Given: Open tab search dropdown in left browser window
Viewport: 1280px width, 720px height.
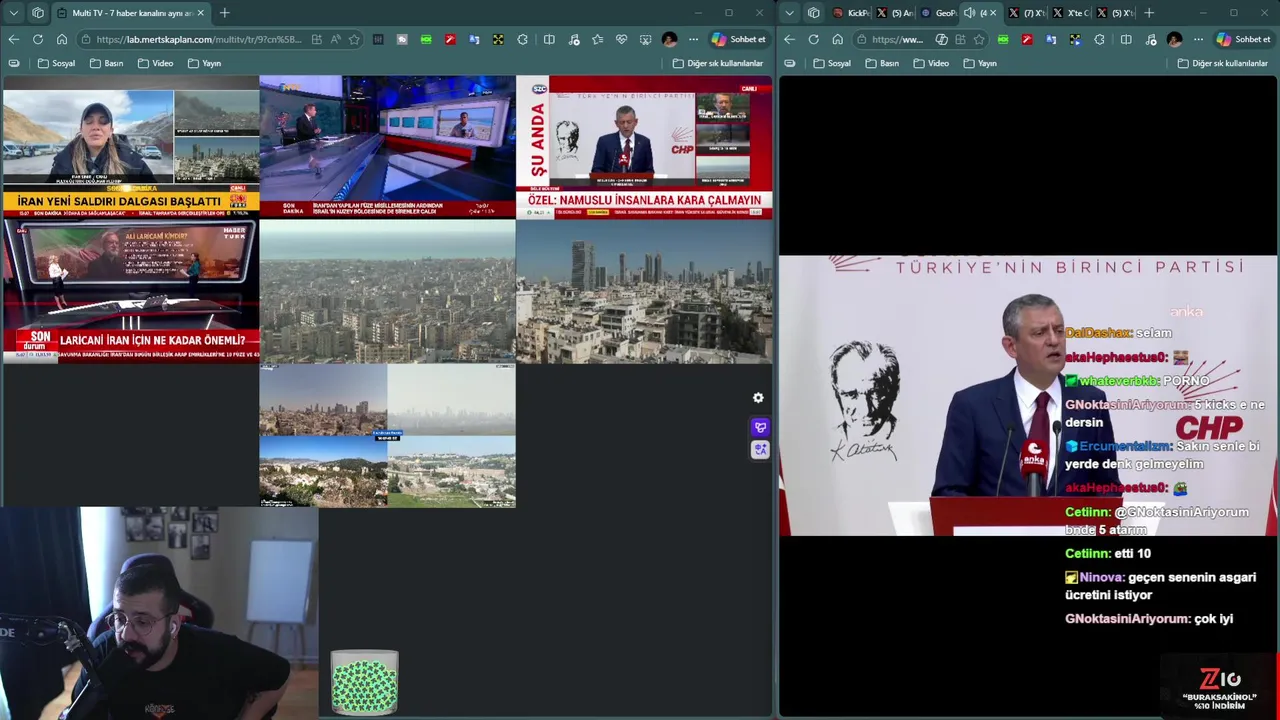Looking at the screenshot, I should point(14,13).
